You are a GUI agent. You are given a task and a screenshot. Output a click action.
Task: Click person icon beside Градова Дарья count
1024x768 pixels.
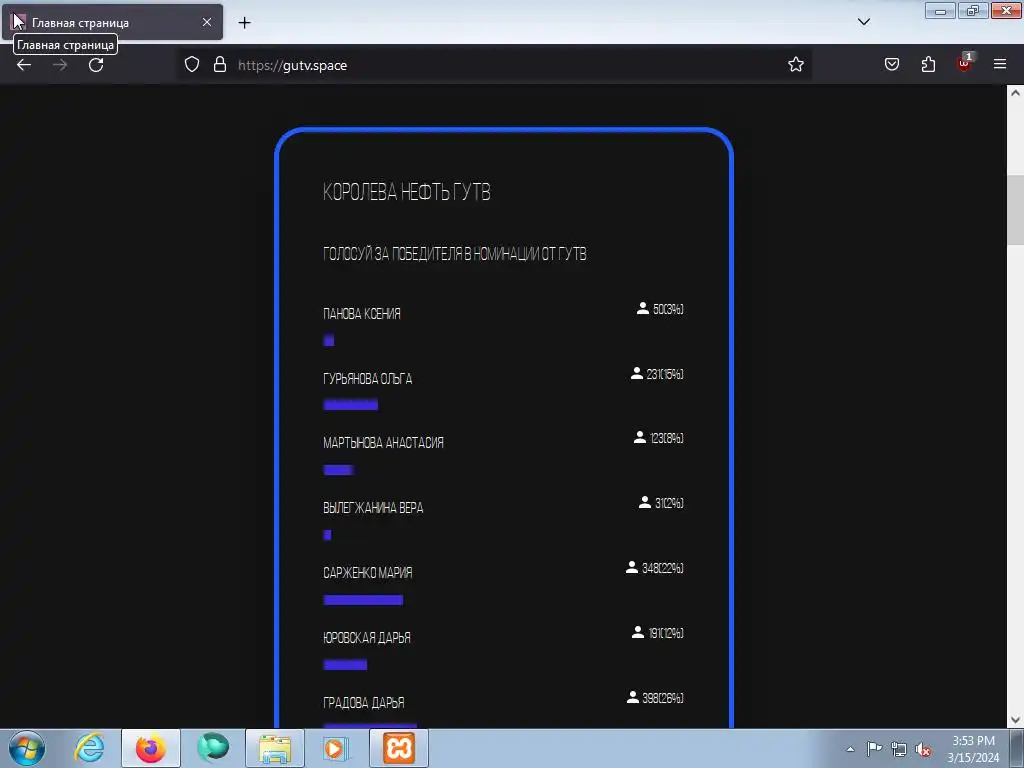coord(632,697)
